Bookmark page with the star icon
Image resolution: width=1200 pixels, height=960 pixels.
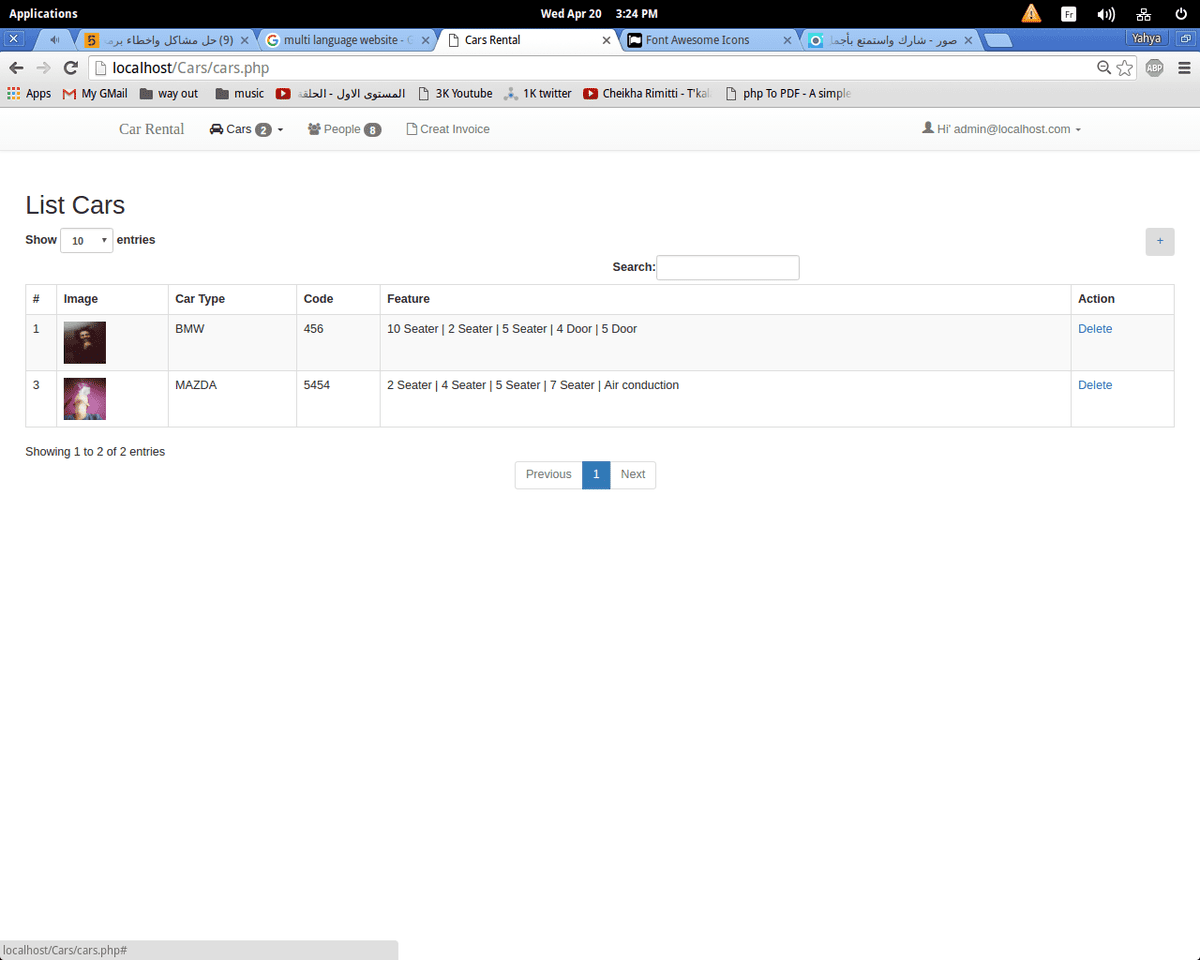pyautogui.click(x=1125, y=68)
